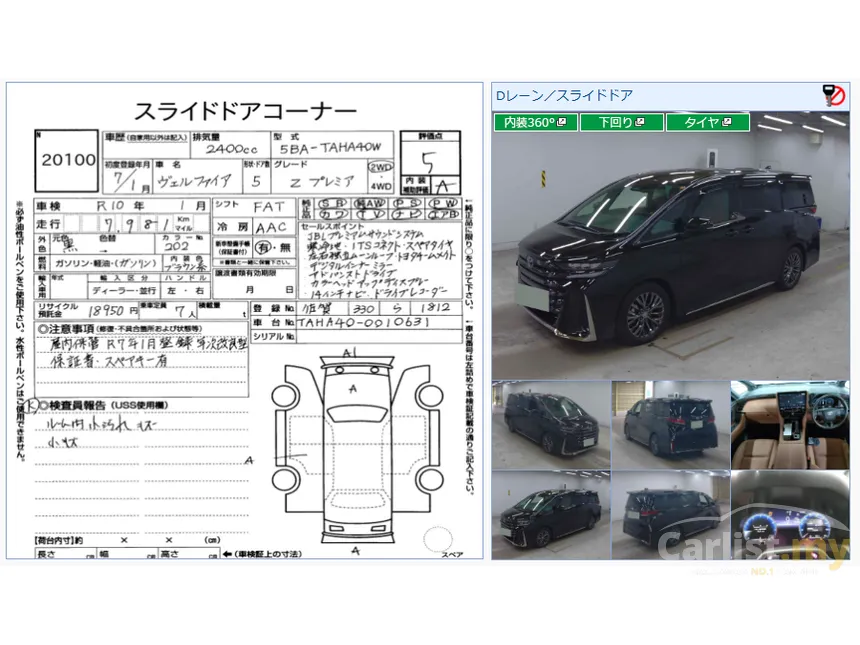Open the タイヤ tire photos button

(708, 122)
